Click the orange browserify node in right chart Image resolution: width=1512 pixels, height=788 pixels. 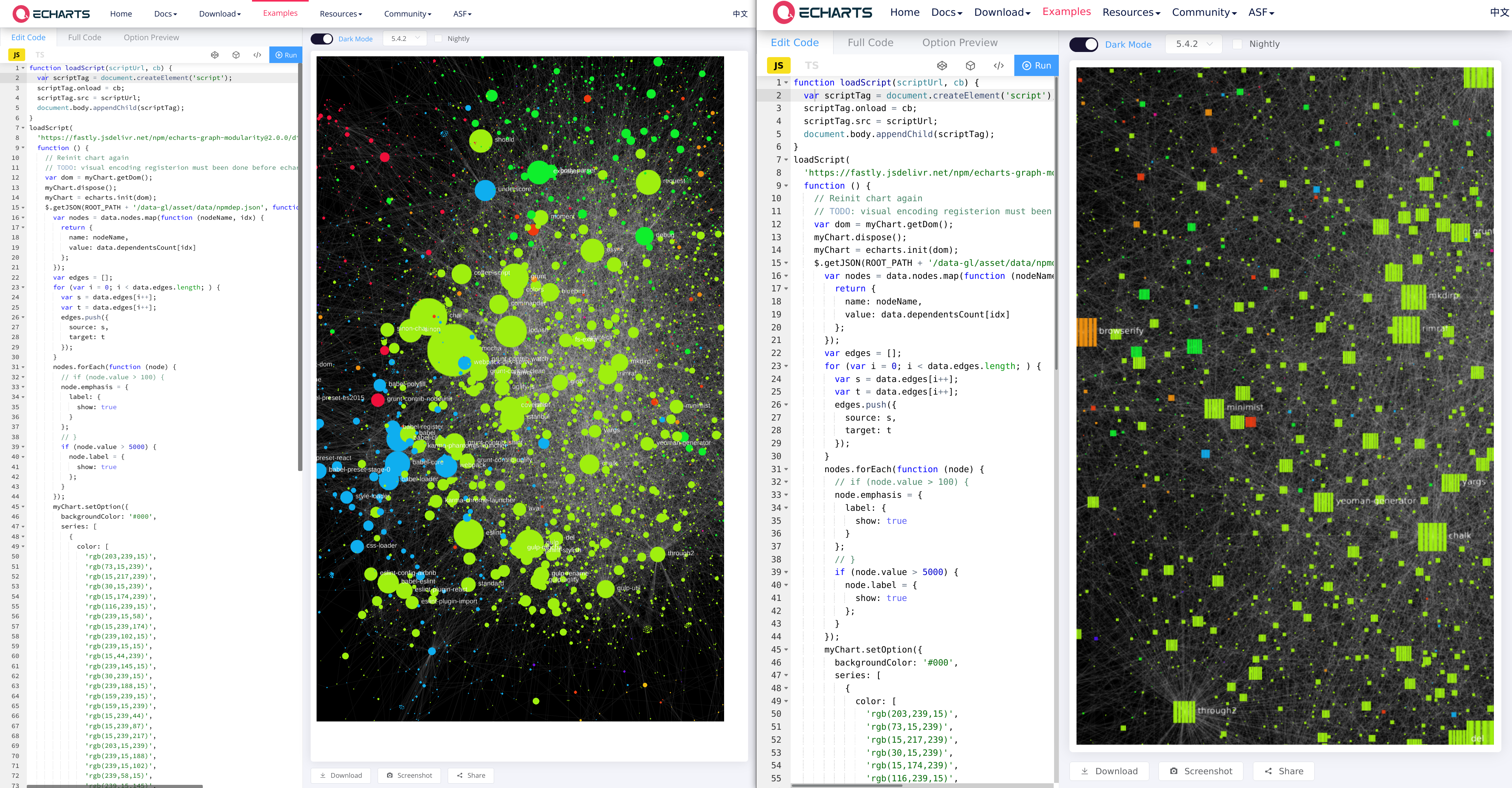[1086, 332]
